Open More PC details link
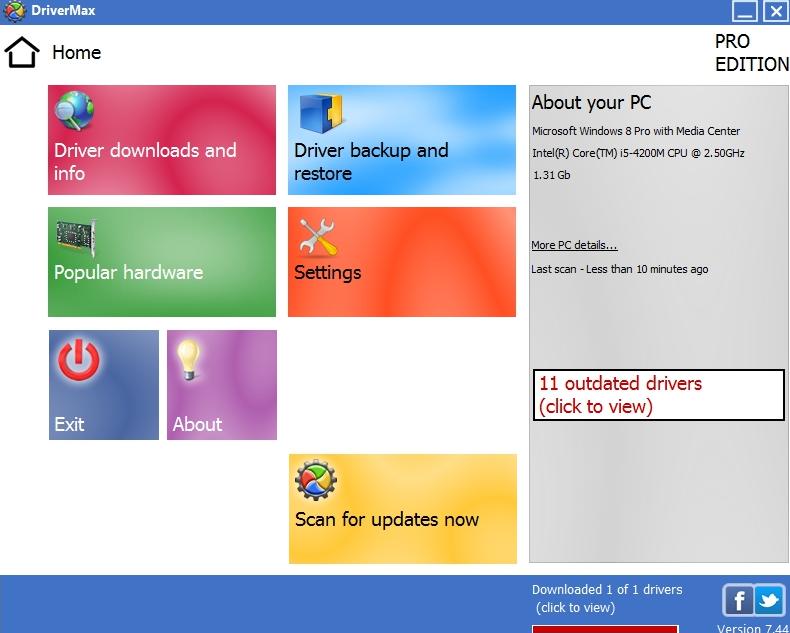This screenshot has height=633, width=790. click(574, 245)
